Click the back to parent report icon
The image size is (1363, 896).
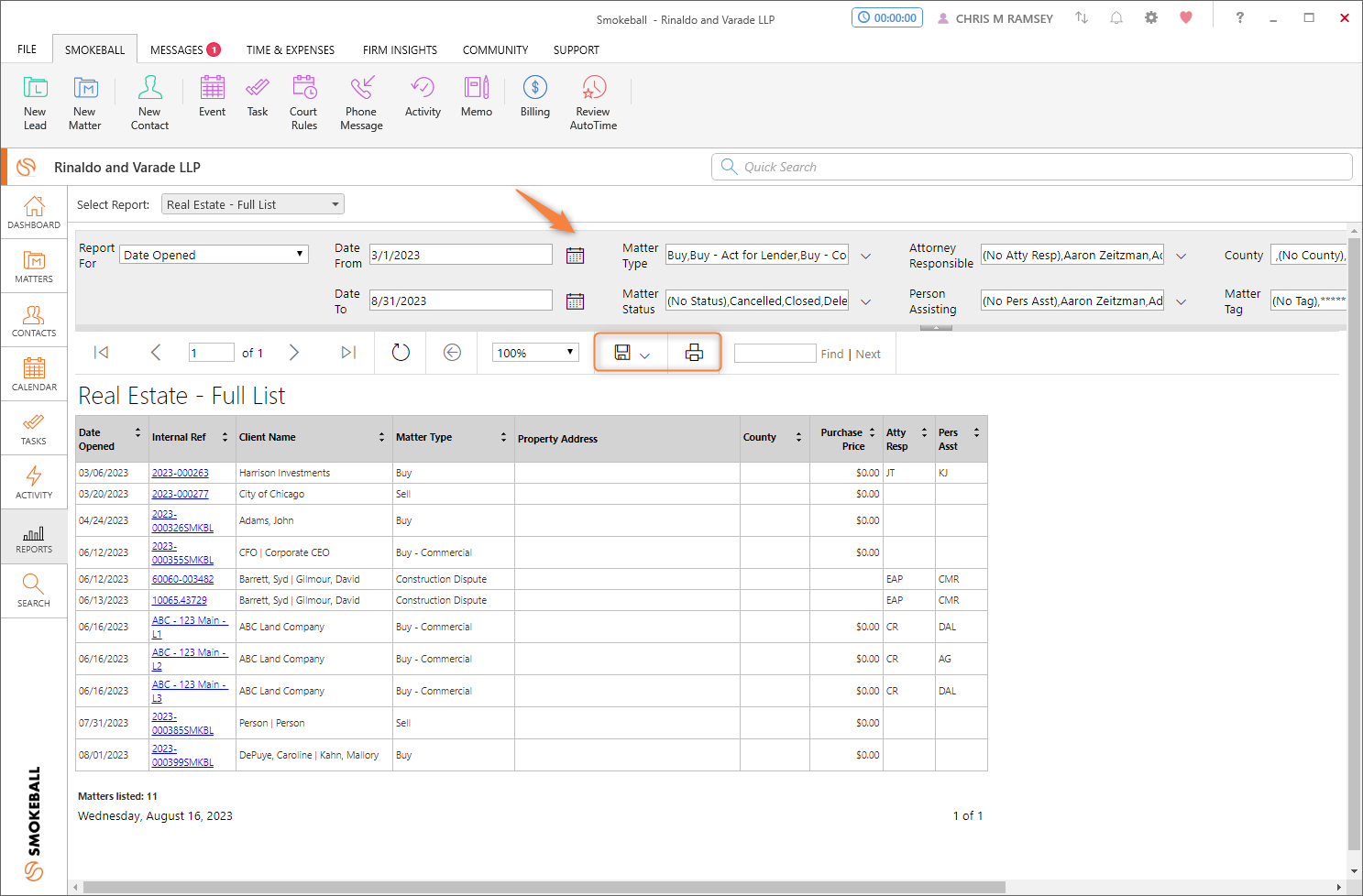452,353
